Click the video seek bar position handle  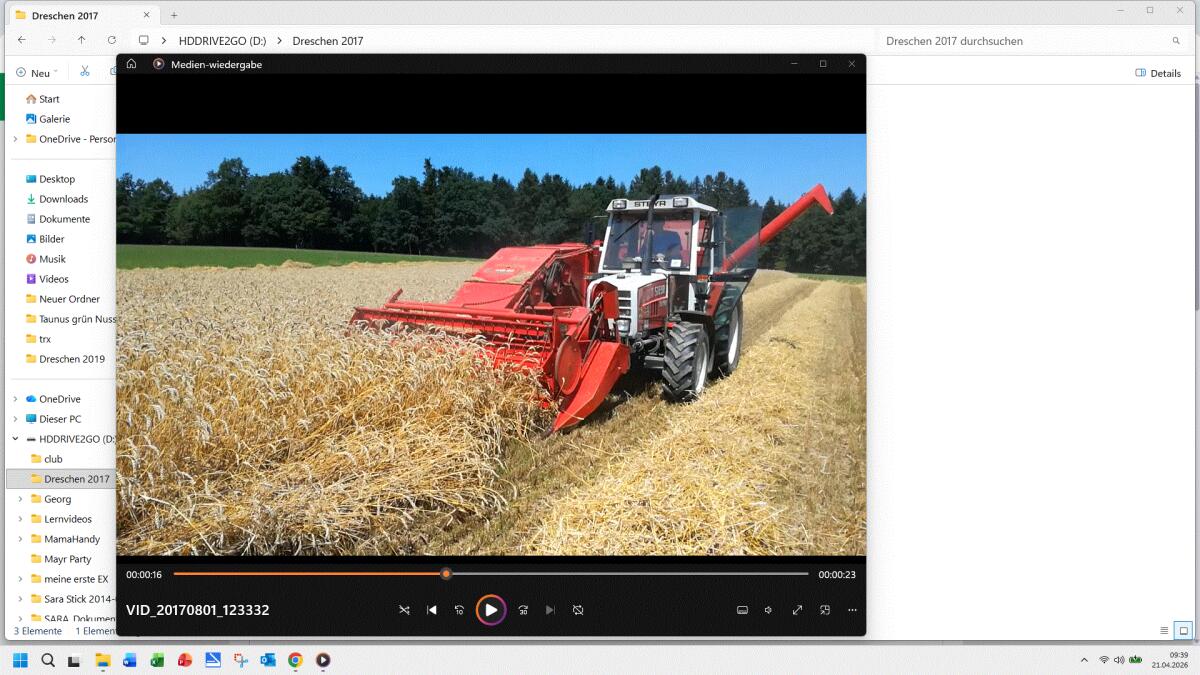click(446, 574)
